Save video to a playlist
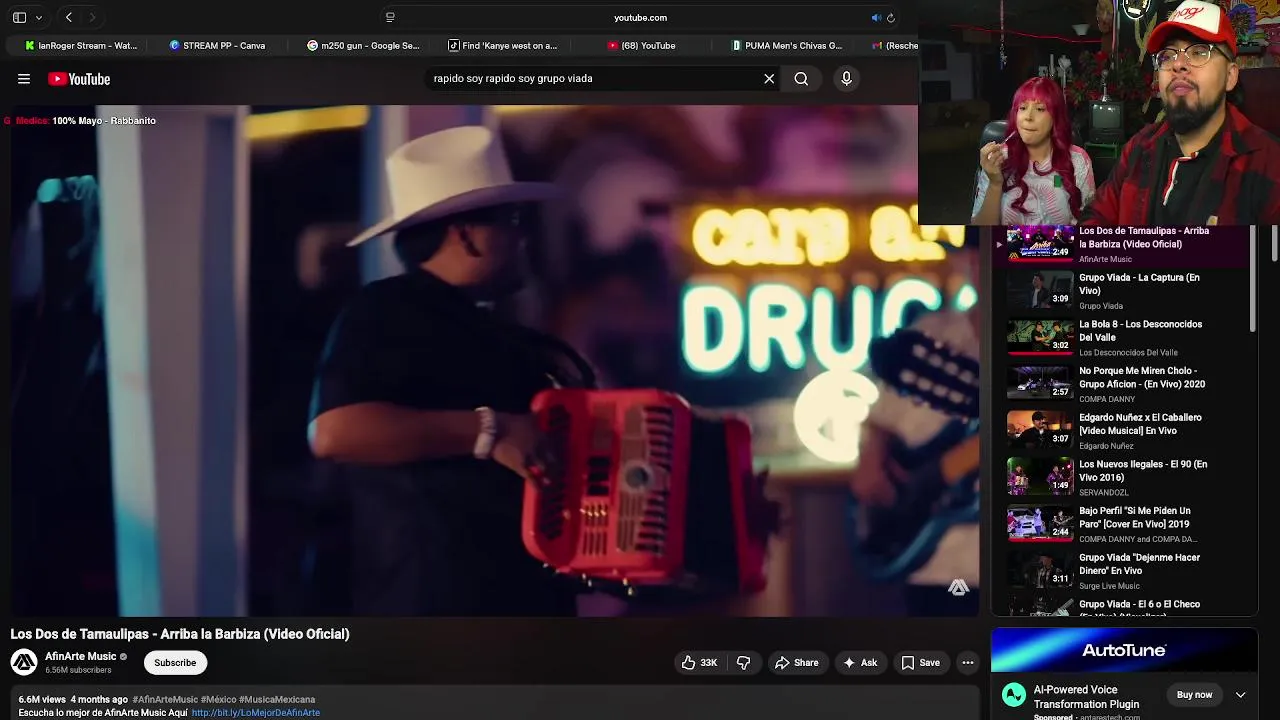The width and height of the screenshot is (1280, 720). pyautogui.click(x=920, y=663)
